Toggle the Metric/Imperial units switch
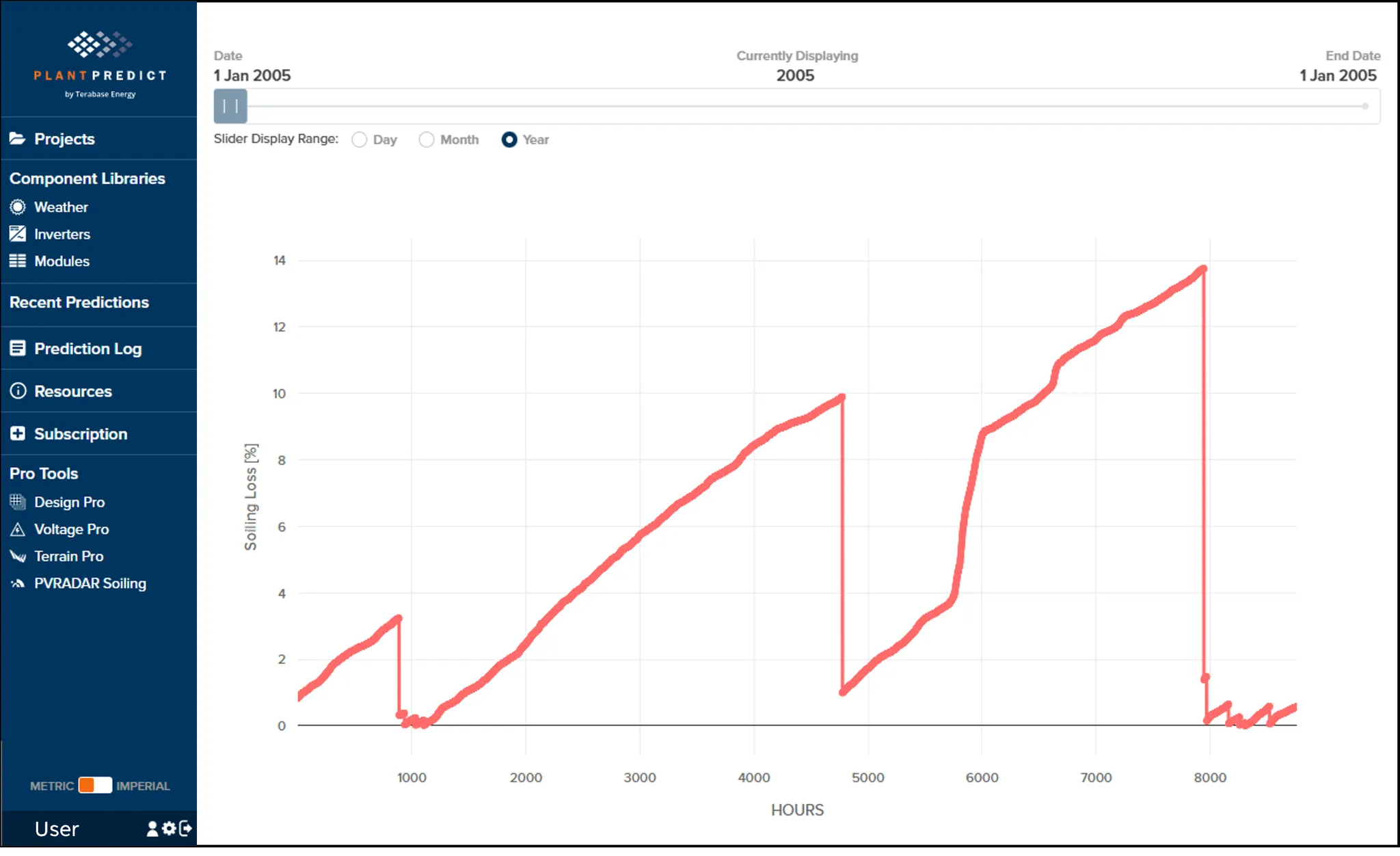The height and width of the screenshot is (856, 1400). pos(95,785)
